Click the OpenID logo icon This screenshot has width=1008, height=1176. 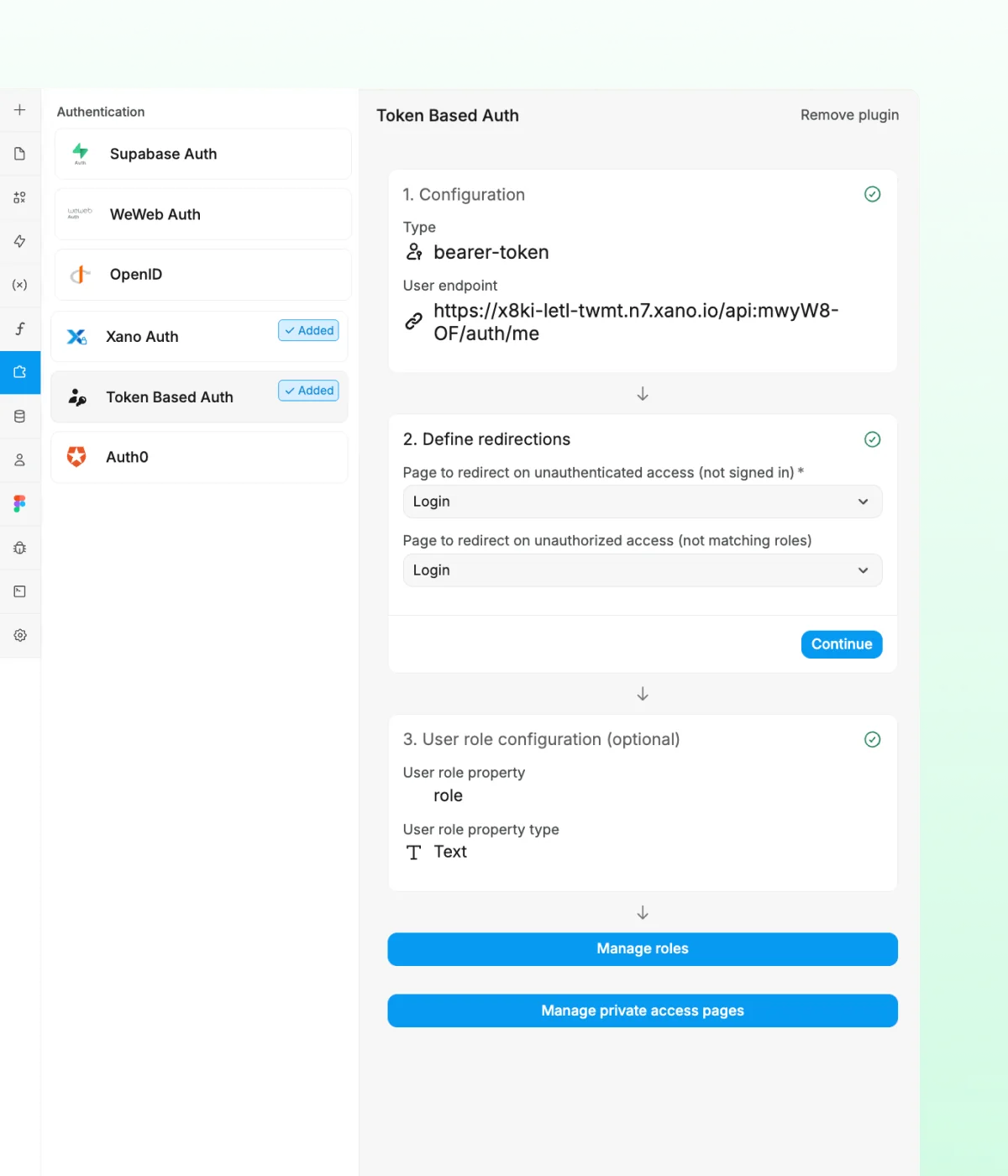(x=80, y=275)
